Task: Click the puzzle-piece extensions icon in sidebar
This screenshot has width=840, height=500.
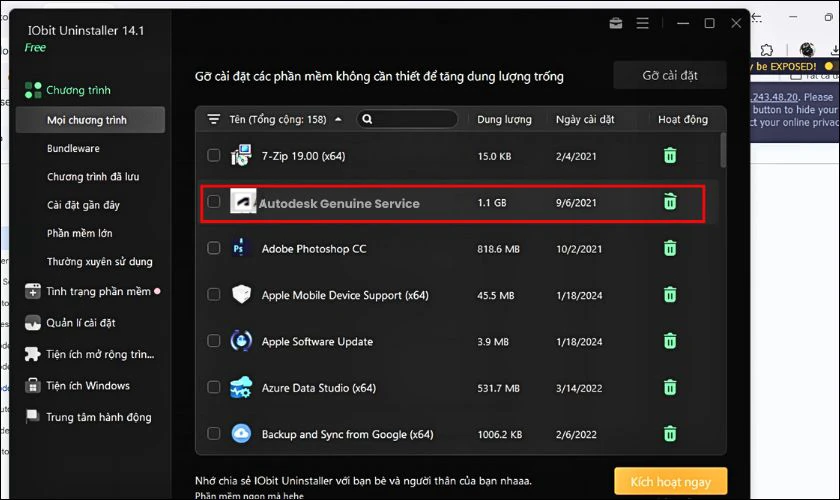Action: (33, 354)
